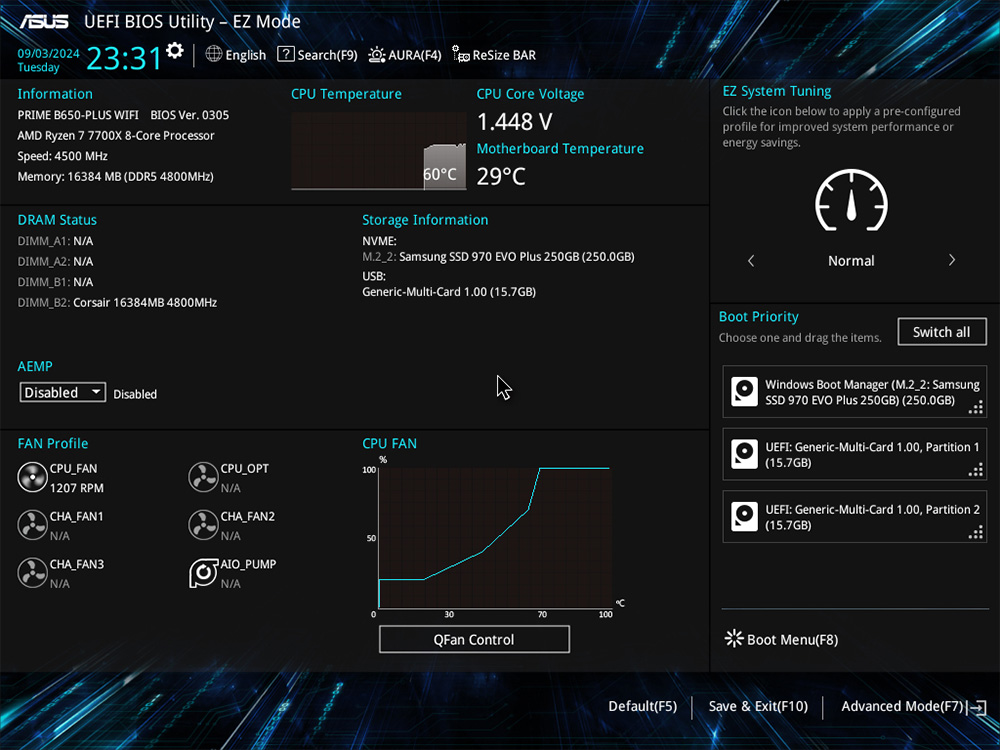Open date and time settings gear
Screen dimensions: 1000x750
[175, 50]
